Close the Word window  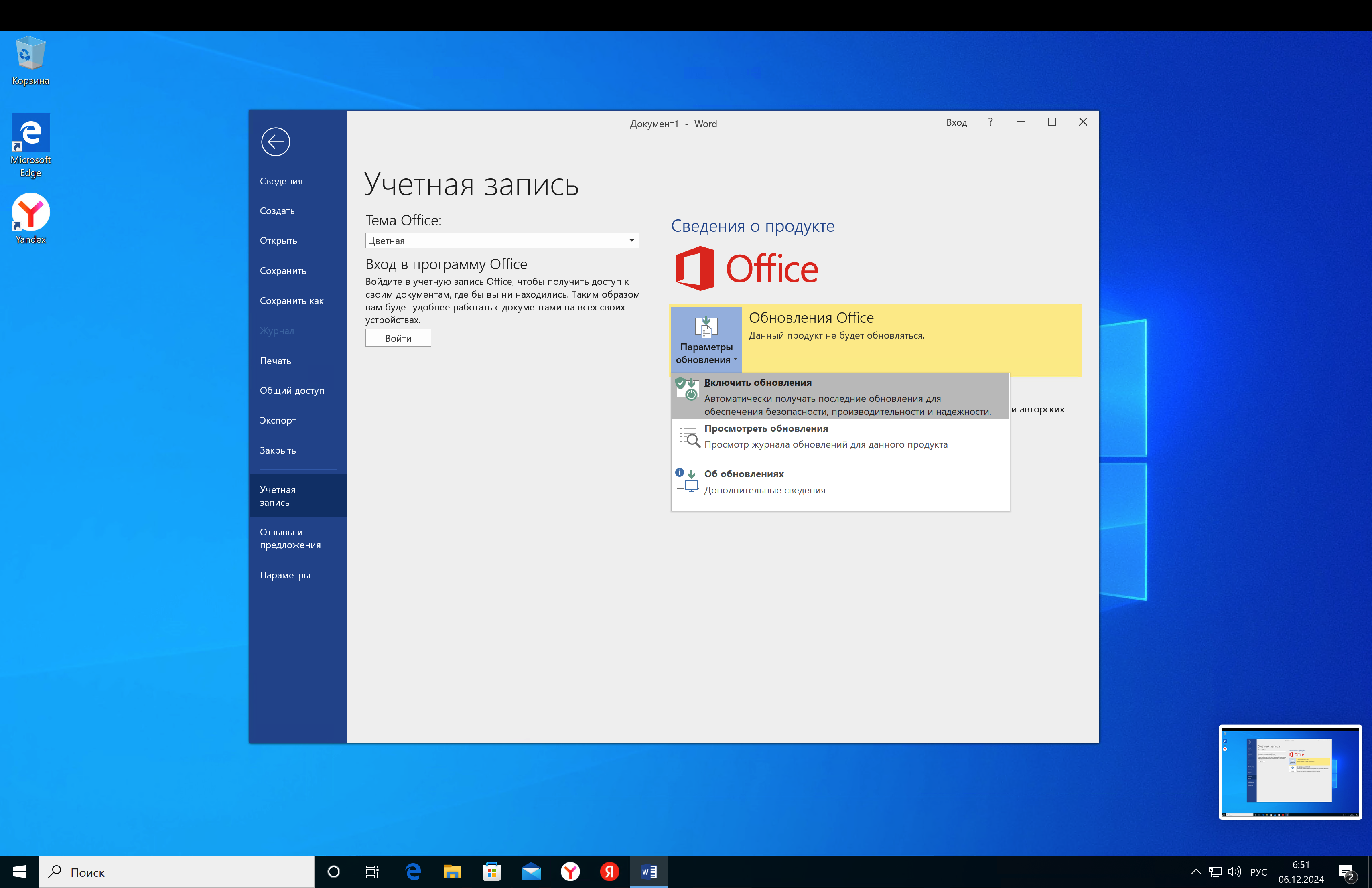pyautogui.click(x=1083, y=122)
